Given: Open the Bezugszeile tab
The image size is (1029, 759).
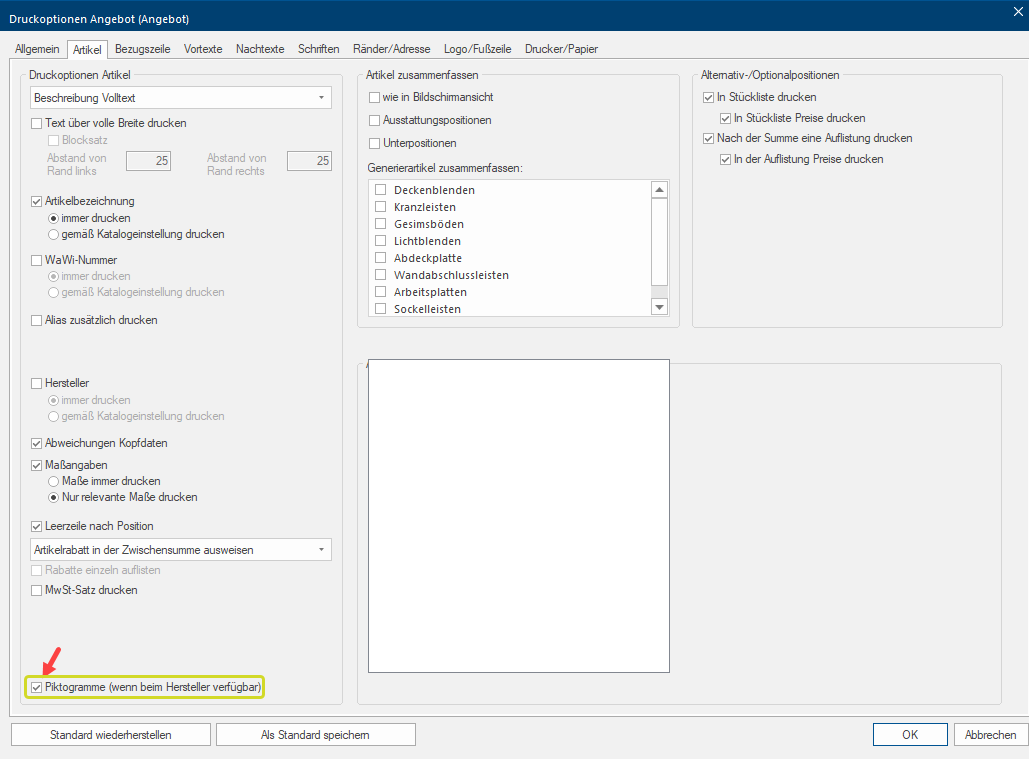Looking at the screenshot, I should pos(142,49).
